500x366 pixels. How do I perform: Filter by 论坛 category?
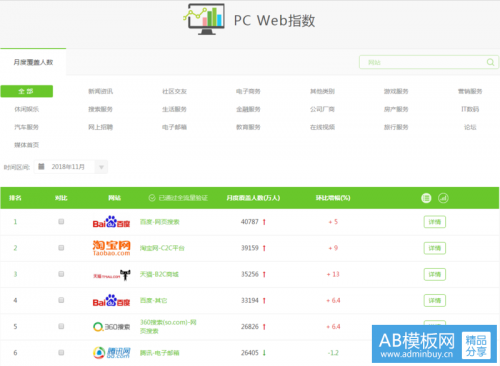[470, 127]
